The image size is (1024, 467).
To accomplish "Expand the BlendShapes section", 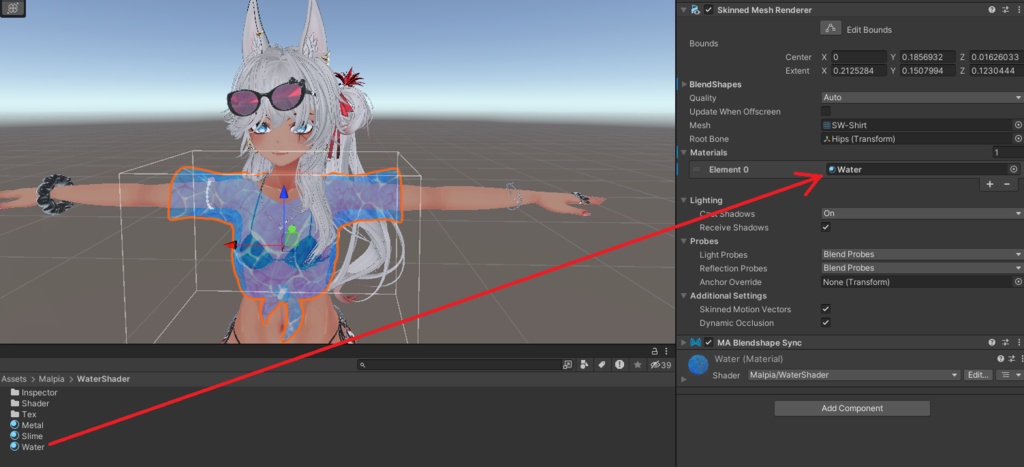I will (684, 84).
